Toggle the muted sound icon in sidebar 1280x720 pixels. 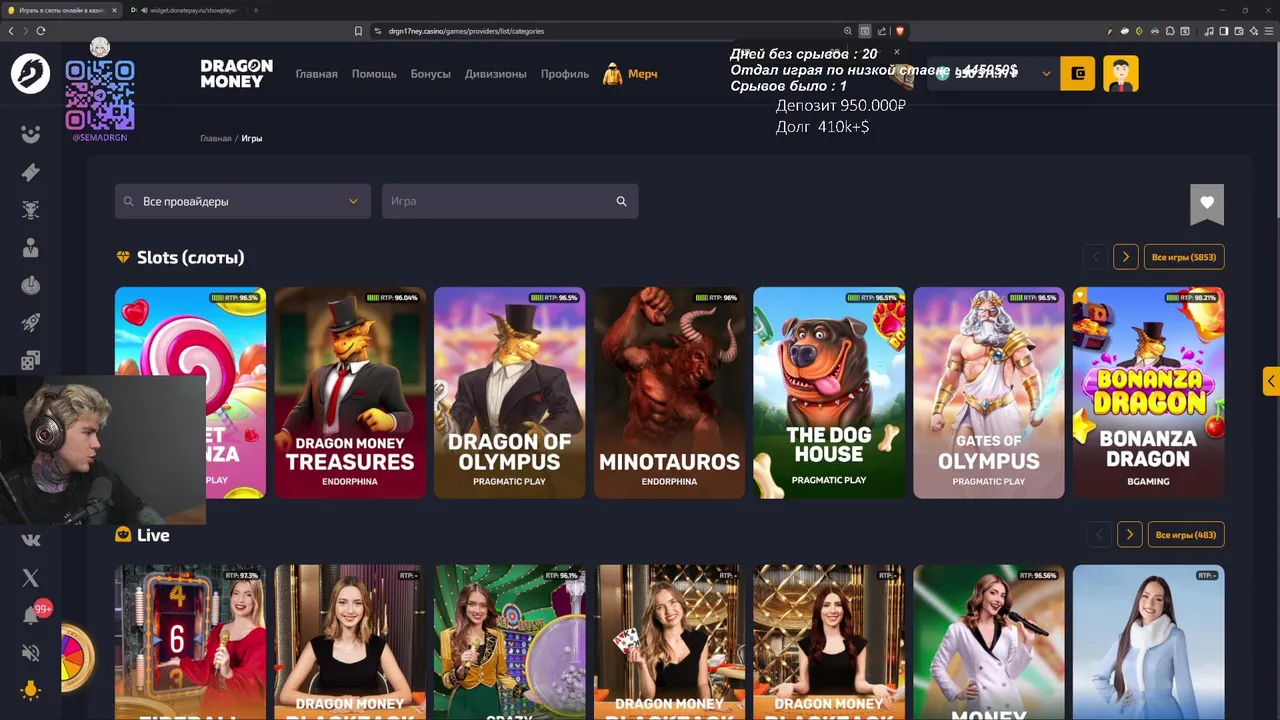[x=31, y=653]
